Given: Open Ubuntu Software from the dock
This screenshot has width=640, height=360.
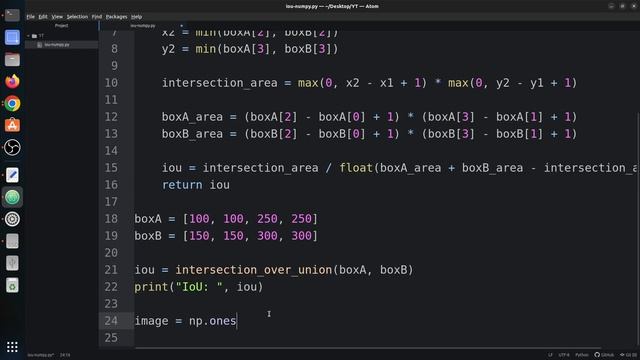Looking at the screenshot, I should (x=12, y=125).
